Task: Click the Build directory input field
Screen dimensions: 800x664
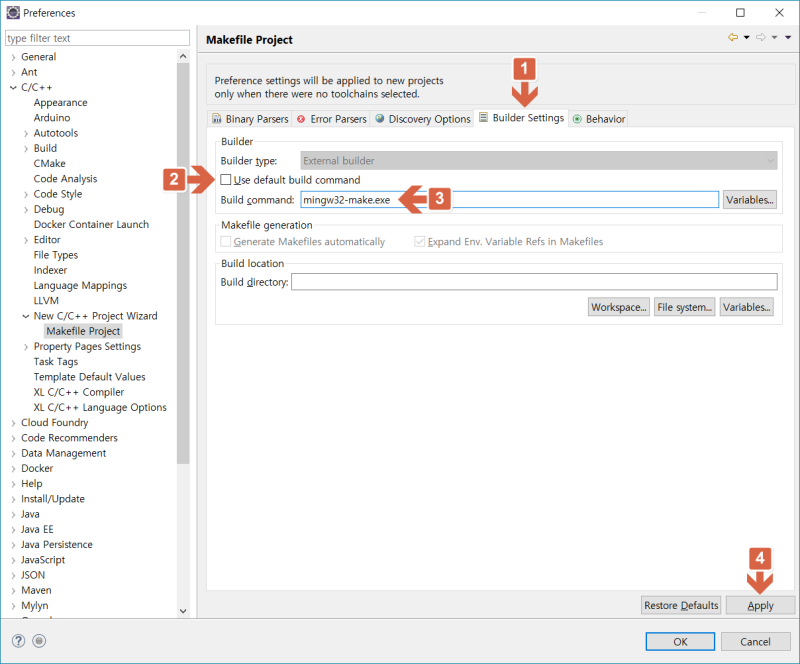Action: 534,282
